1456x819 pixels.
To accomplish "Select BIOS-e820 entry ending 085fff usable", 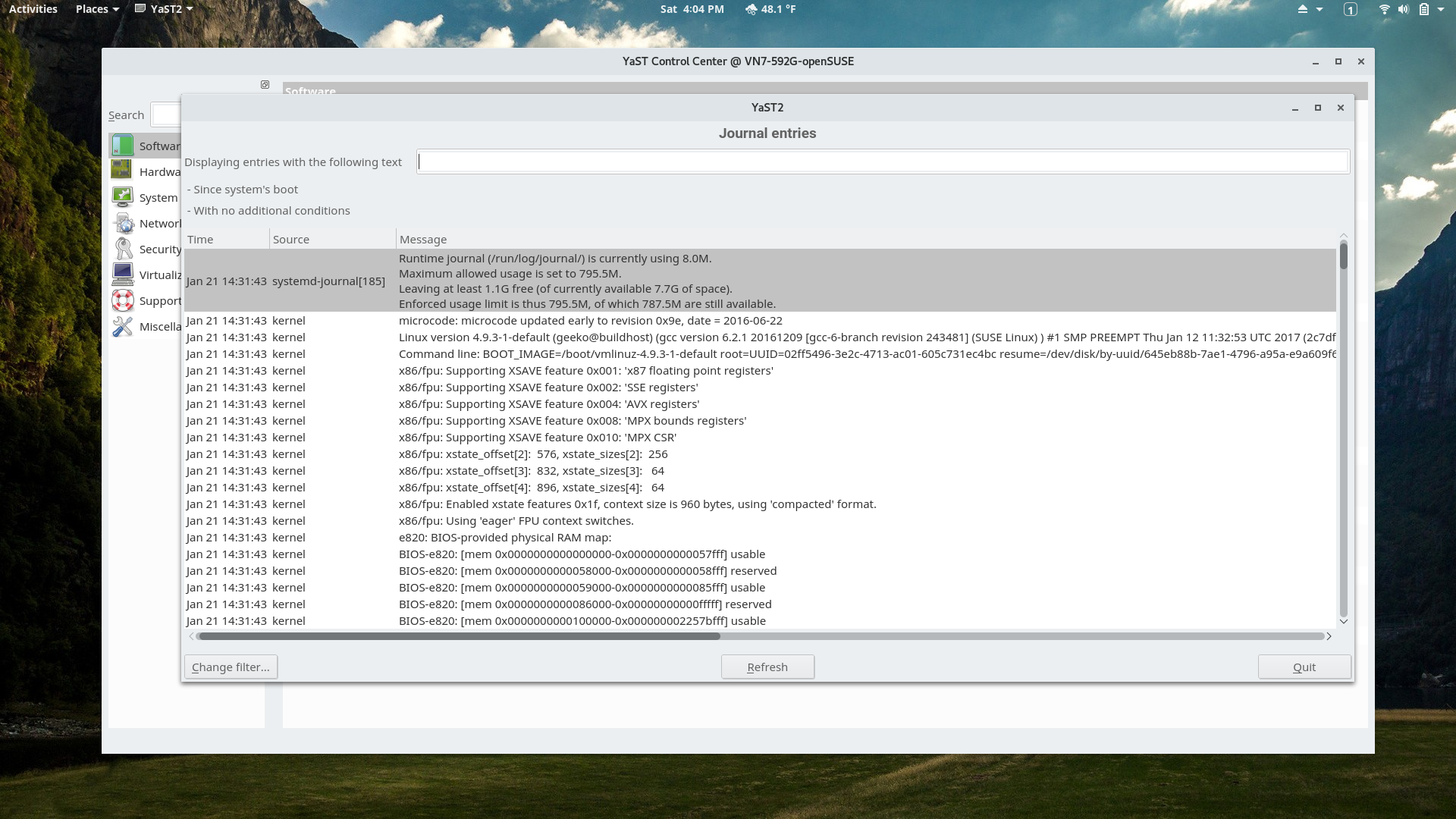I will (760, 587).
